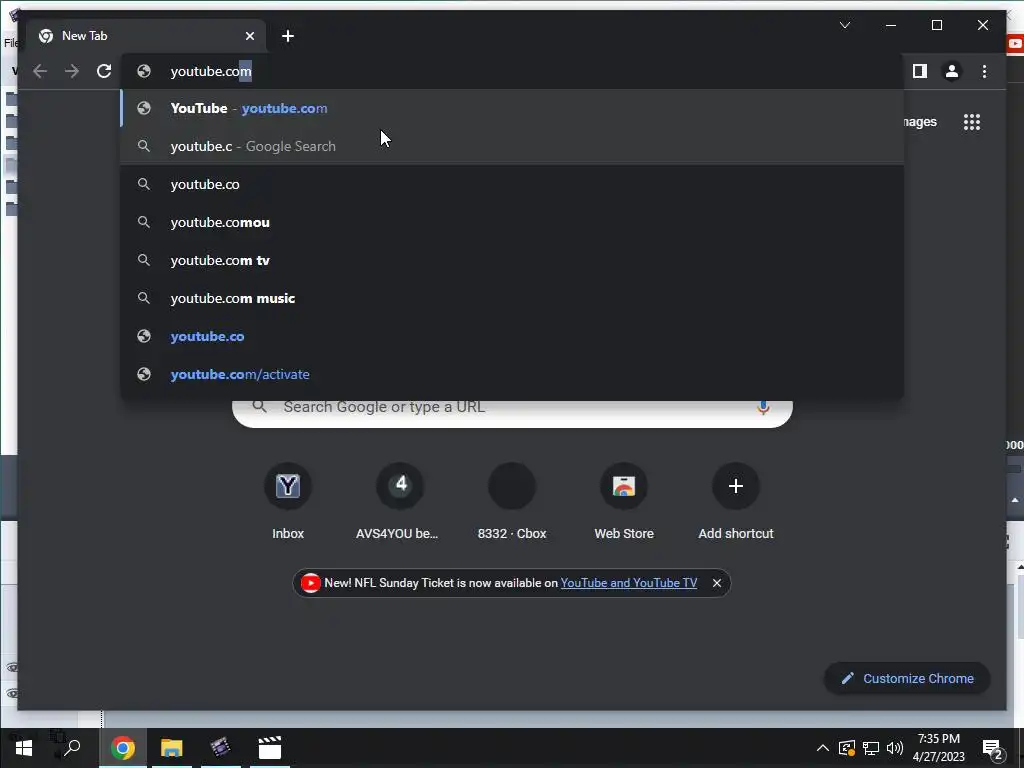Viewport: 1024px width, 768px height.
Task: Click the 7:35 PM taskbar clock
Action: click(938, 748)
